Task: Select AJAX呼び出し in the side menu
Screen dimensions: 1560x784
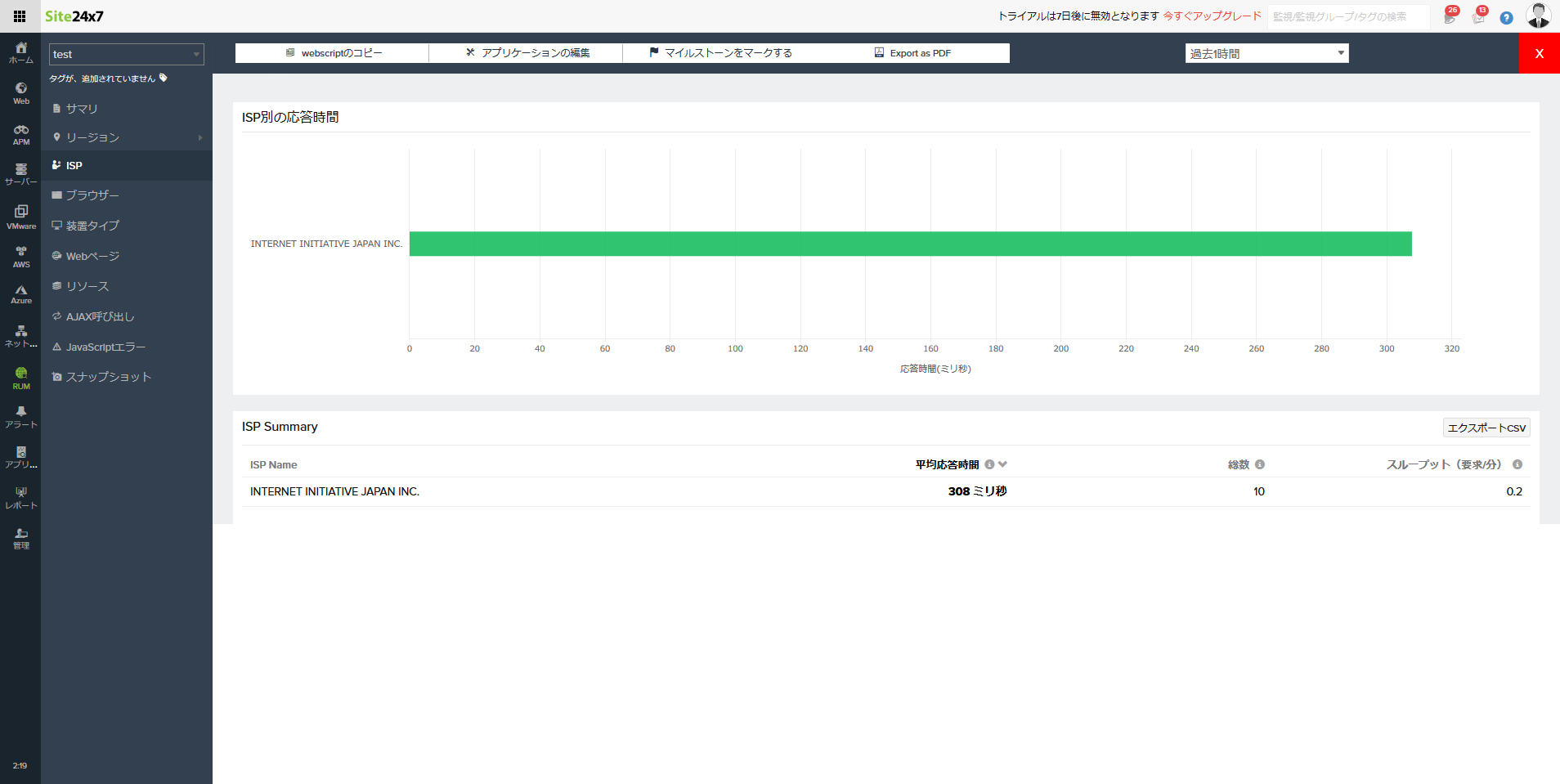Action: click(127, 316)
